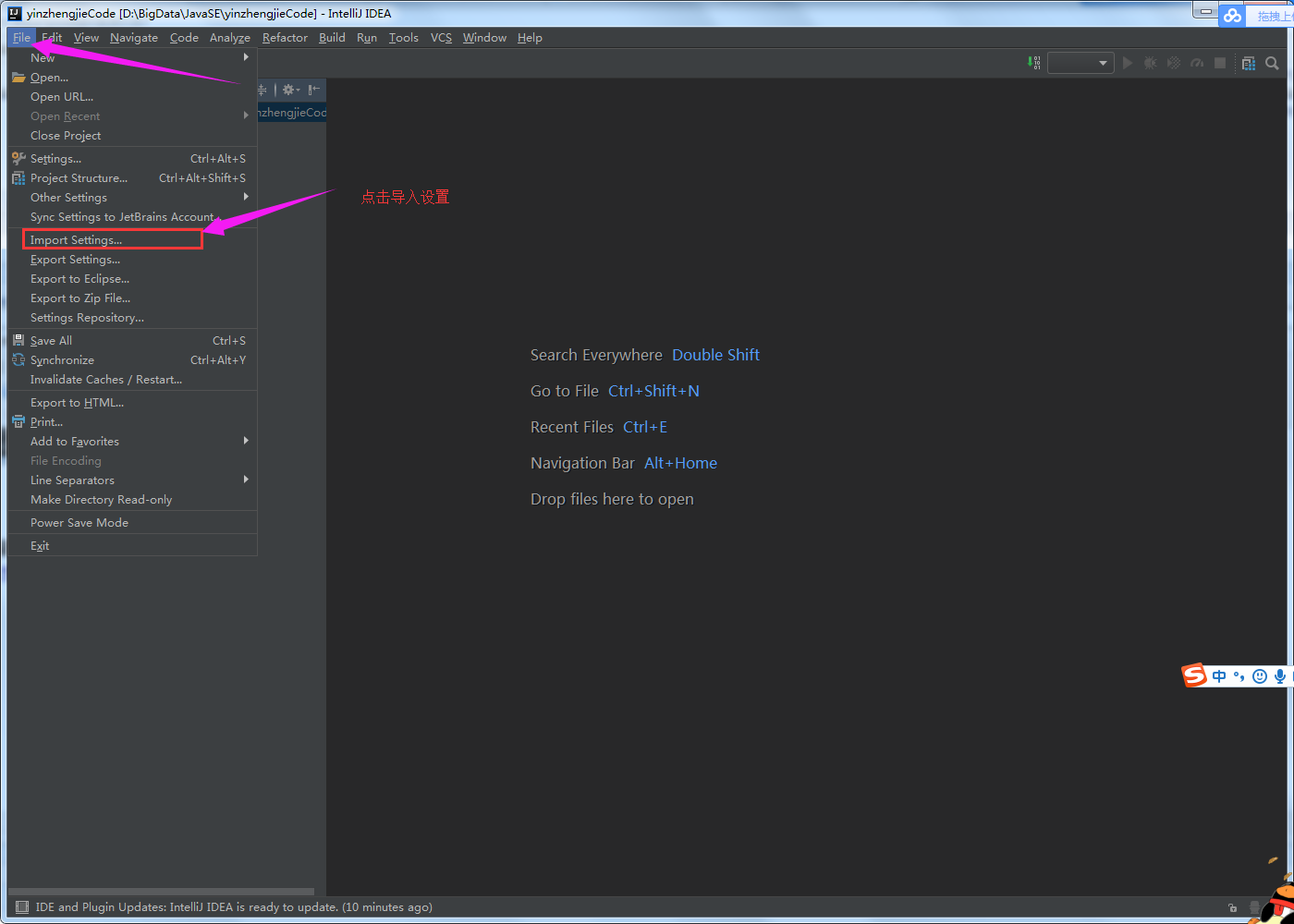
Task: Open the run configuration dropdown box
Action: click(1080, 63)
